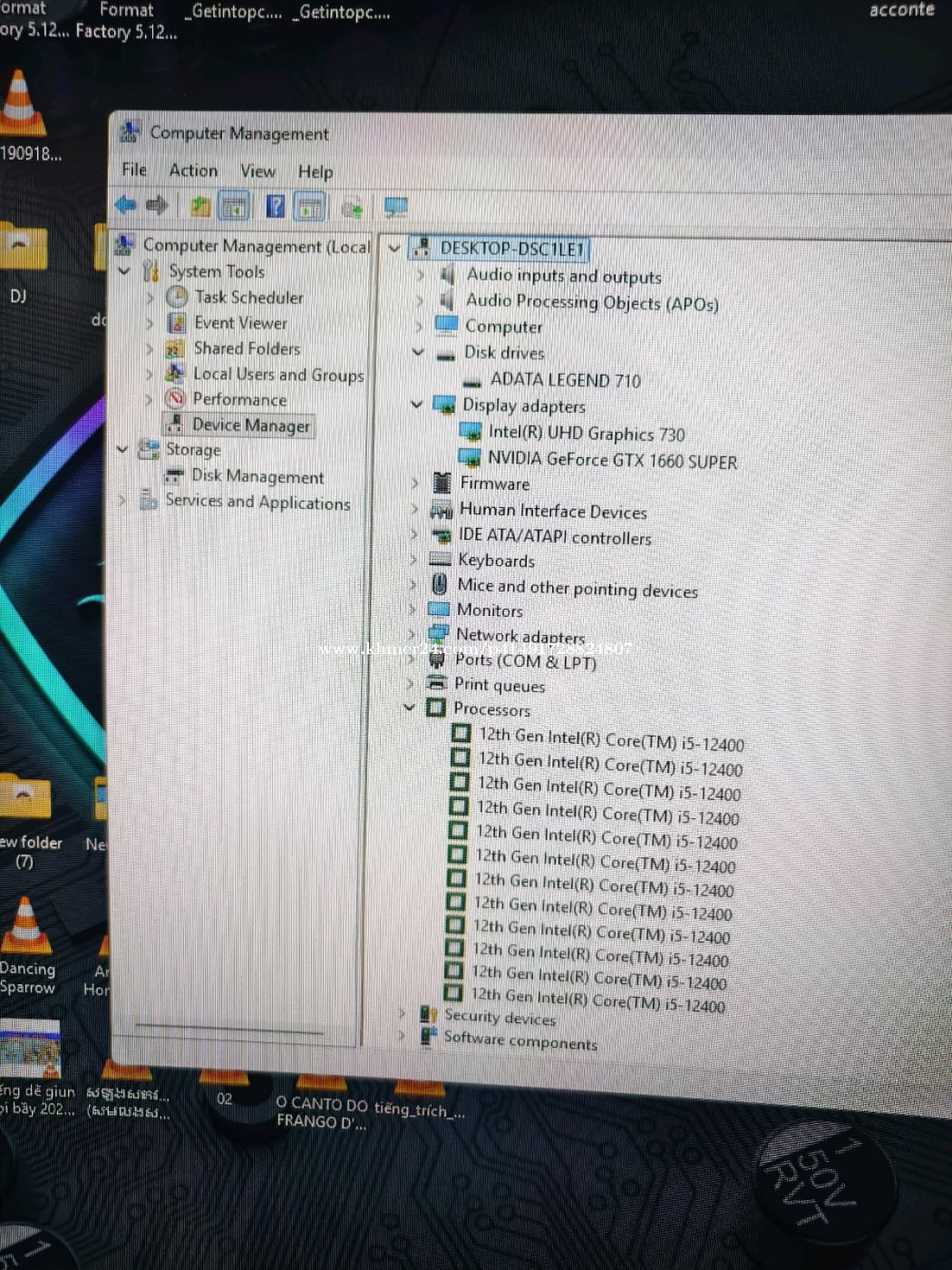Screen dimensions: 952x1270
Task: Collapse the Display adapters category
Action: tap(417, 405)
